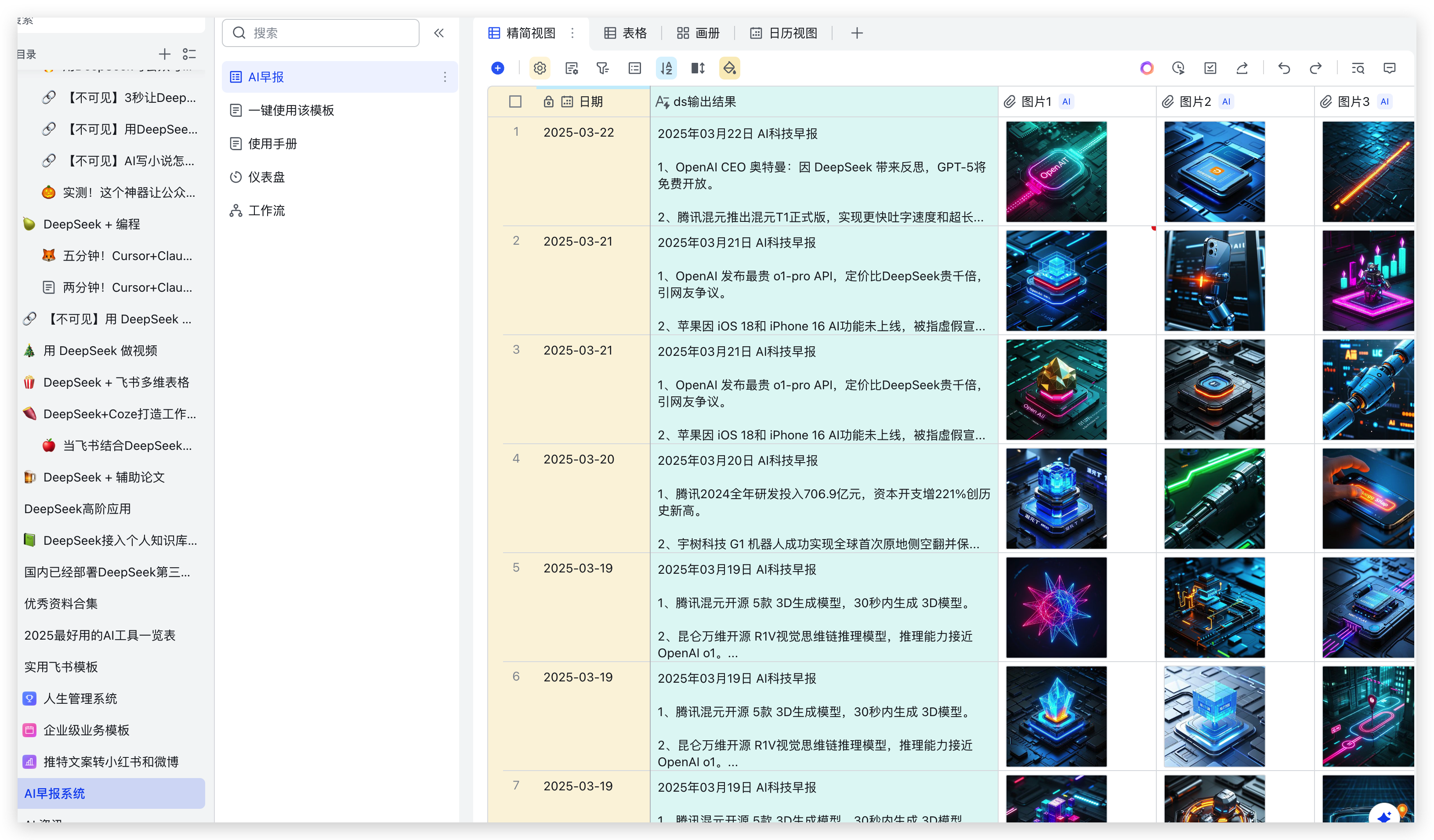Viewport: 1434px width, 840px height.
Task: Collapse the table list sidebar panel
Action: [x=439, y=33]
